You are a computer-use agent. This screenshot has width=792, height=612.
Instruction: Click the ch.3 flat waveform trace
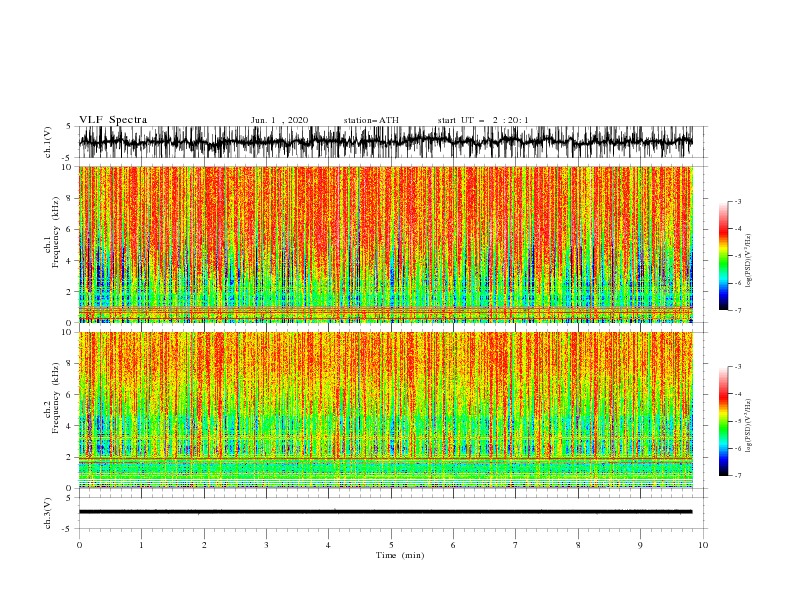click(386, 512)
